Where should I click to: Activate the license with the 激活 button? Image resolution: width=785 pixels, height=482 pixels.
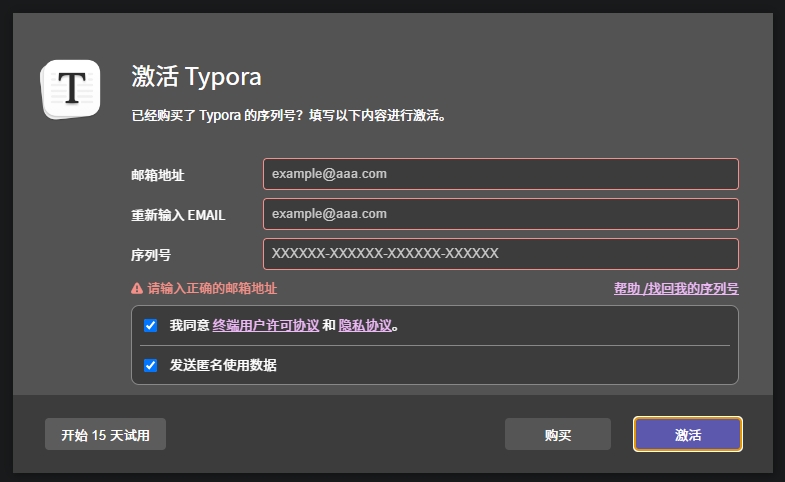tap(688, 434)
